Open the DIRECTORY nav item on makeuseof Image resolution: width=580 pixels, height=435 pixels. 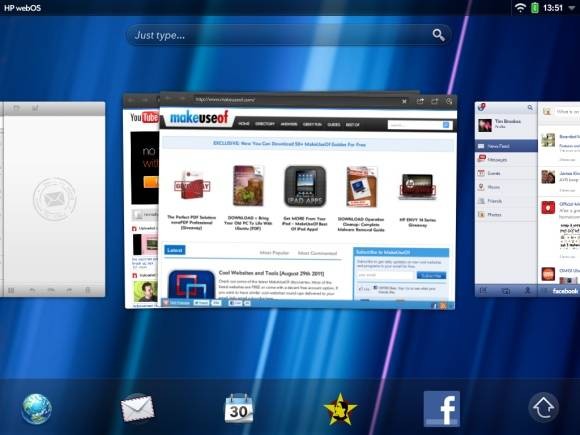265,124
